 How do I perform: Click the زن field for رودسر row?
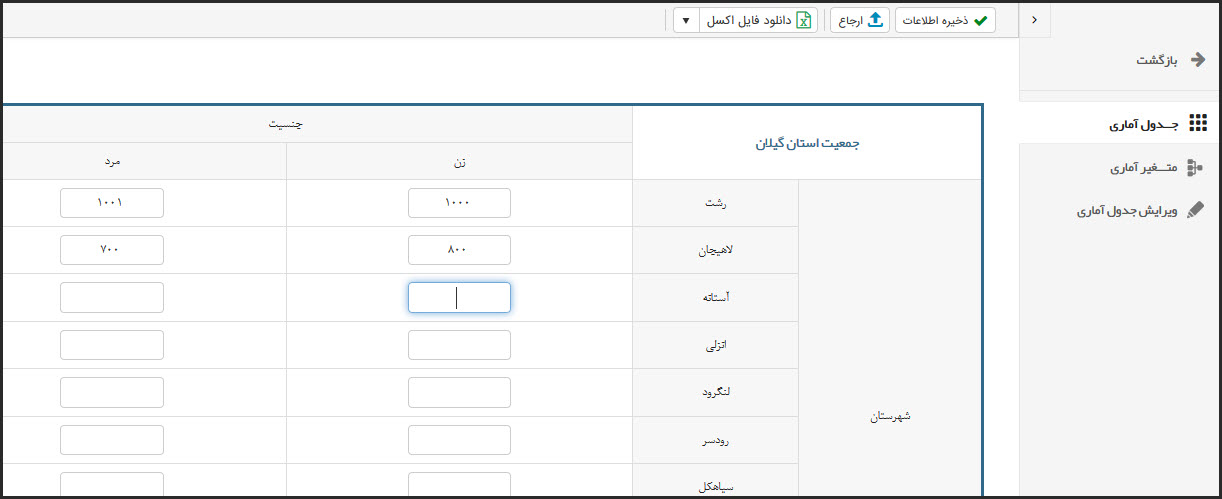point(459,440)
